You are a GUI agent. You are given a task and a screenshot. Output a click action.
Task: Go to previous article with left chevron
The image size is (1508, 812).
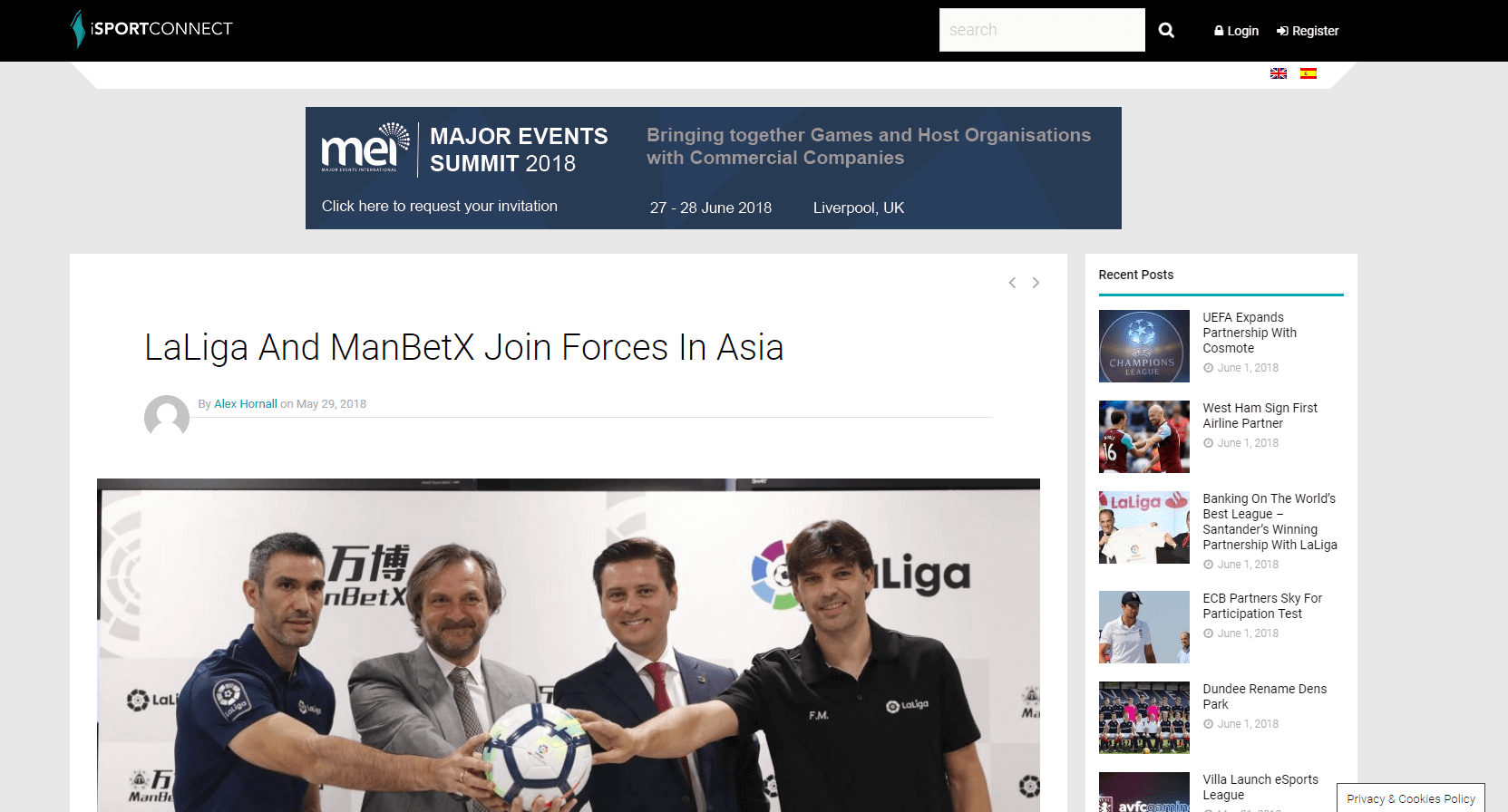pyautogui.click(x=1012, y=283)
